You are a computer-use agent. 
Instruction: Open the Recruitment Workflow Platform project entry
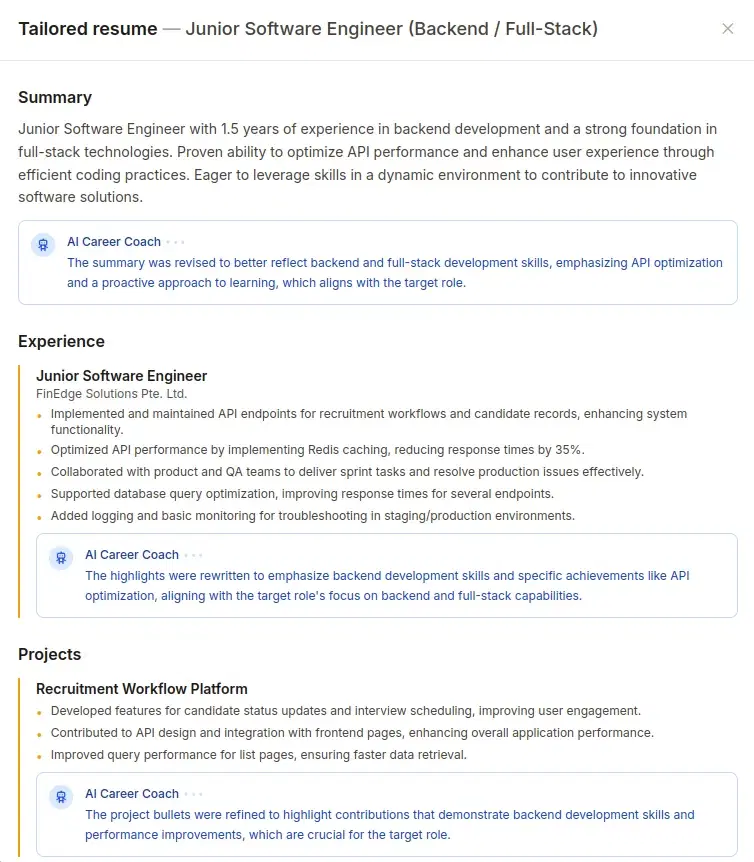tap(141, 688)
